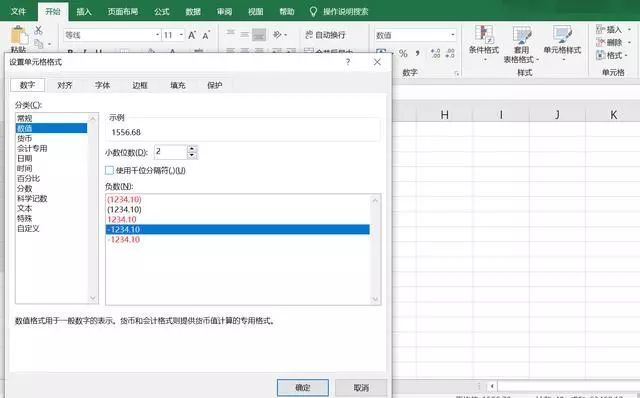The height and width of the screenshot is (398, 640).
Task: Select Date (日期) category
Action: click(51, 158)
